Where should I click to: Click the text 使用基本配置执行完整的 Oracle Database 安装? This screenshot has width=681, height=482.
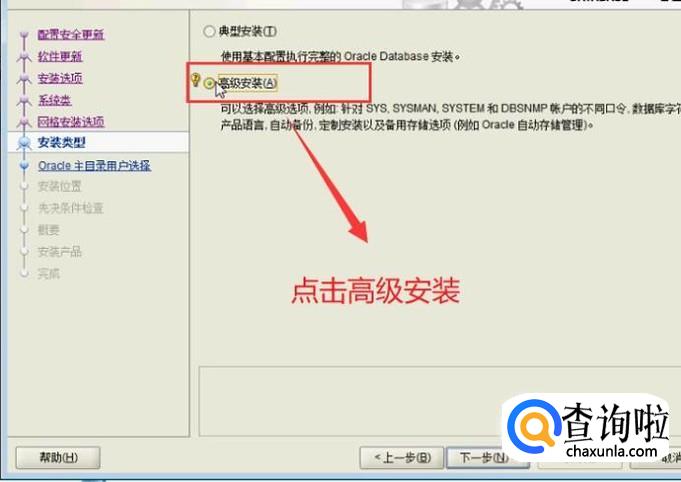[x=340, y=56]
